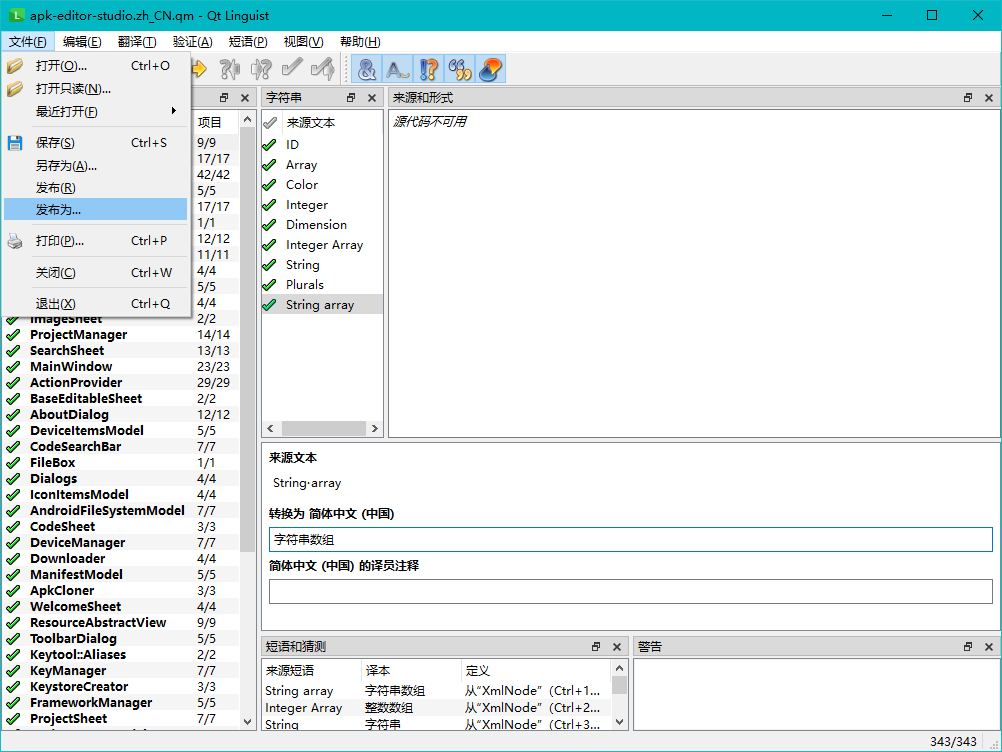Float the context panel
The width and height of the screenshot is (1002, 752).
[x=224, y=98]
